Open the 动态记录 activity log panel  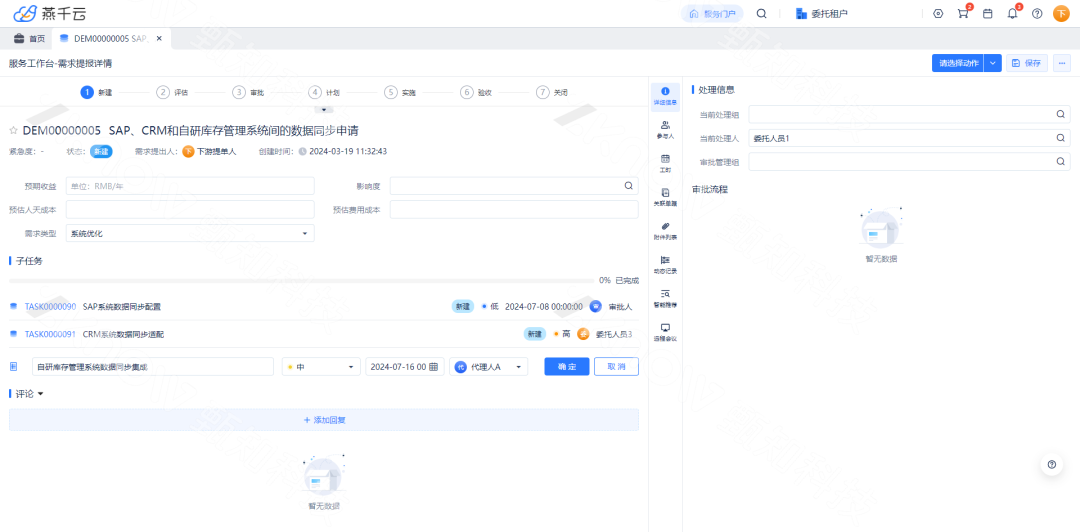[665, 264]
